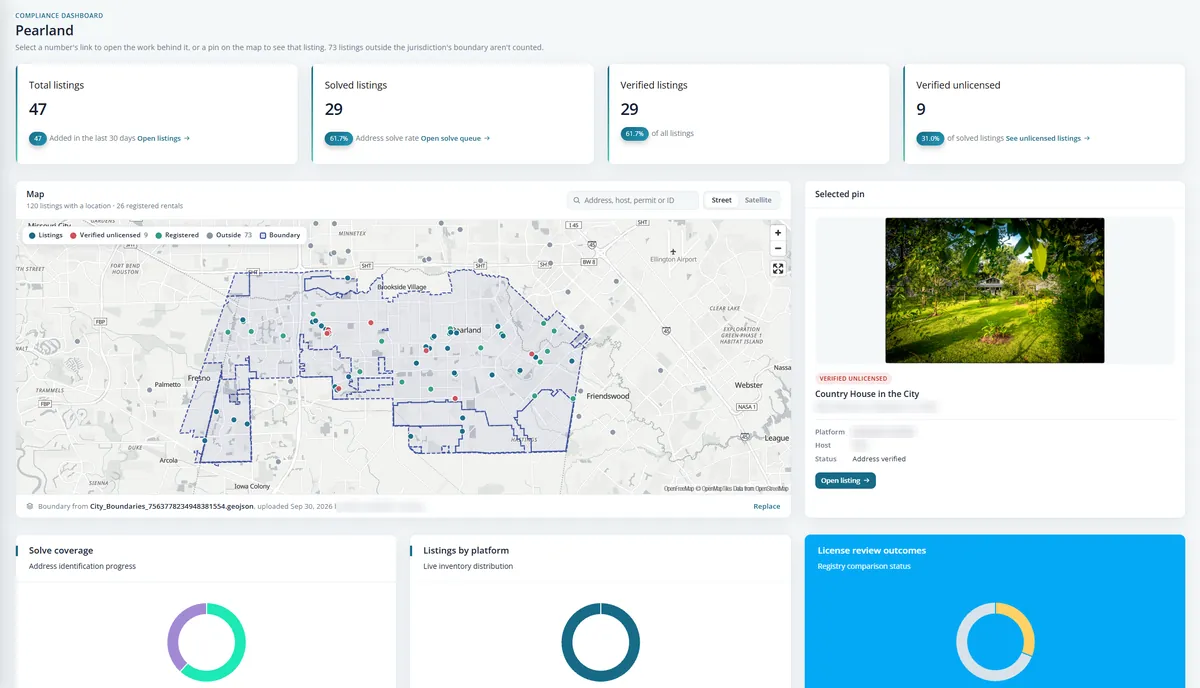1200x688 pixels.
Task: Click the arrow next to See unlicensed listings
Action: point(1087,138)
